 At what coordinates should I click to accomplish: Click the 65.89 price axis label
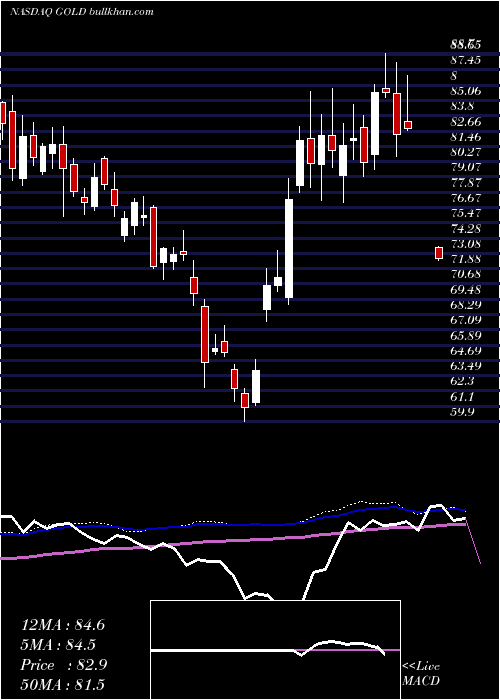[466, 335]
